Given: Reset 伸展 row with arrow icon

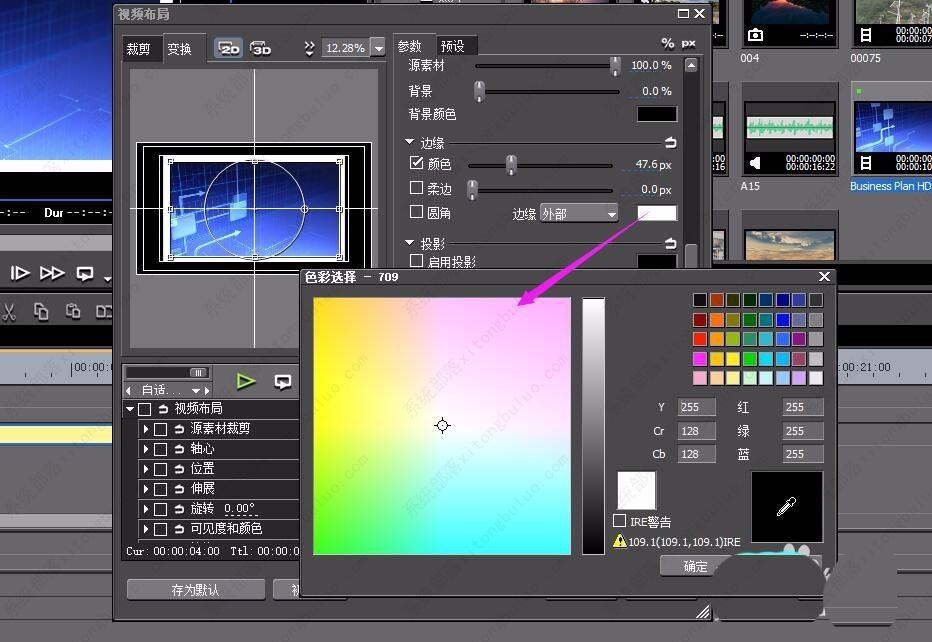Looking at the screenshot, I should tap(179, 489).
